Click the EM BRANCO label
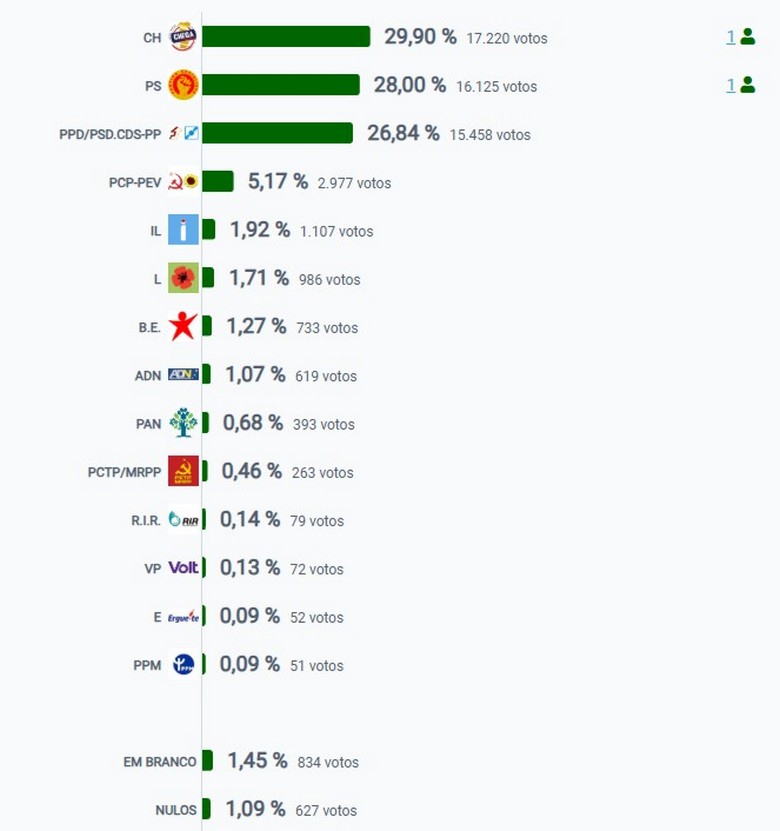780x831 pixels. [x=159, y=762]
